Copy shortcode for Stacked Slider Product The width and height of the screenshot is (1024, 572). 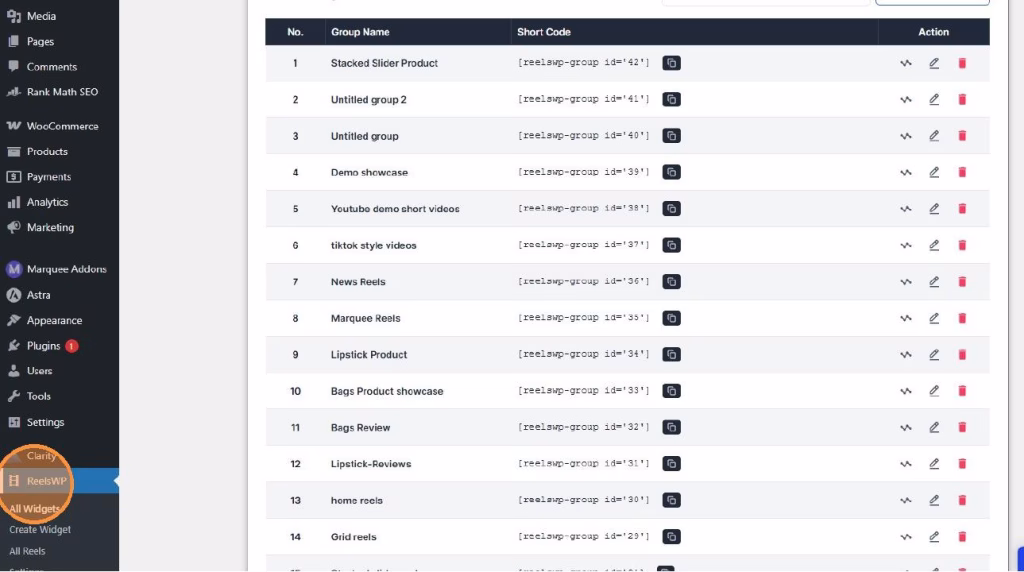(671, 63)
